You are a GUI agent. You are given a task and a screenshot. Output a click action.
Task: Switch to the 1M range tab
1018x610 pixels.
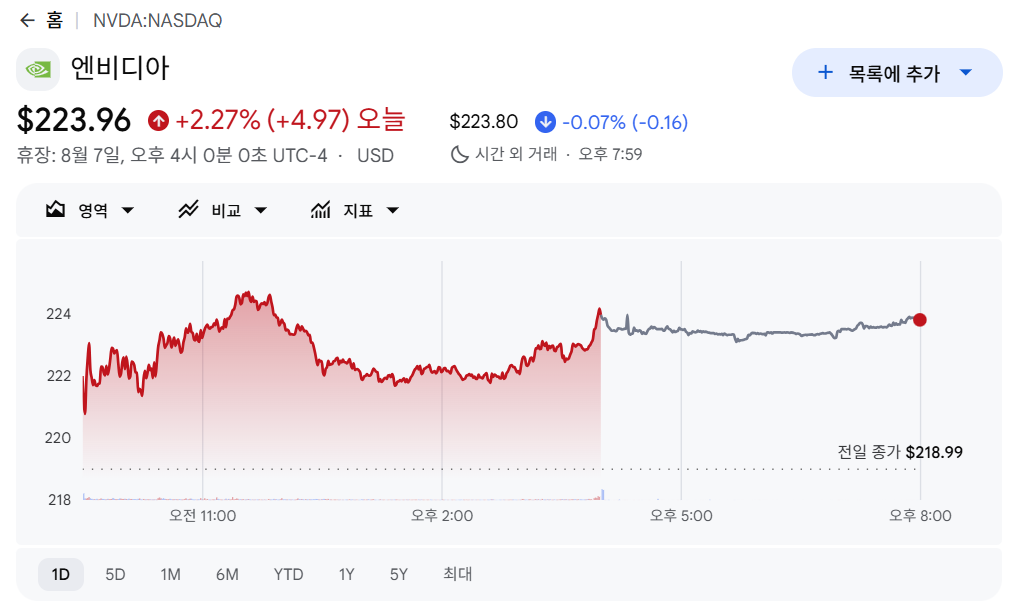(x=170, y=574)
